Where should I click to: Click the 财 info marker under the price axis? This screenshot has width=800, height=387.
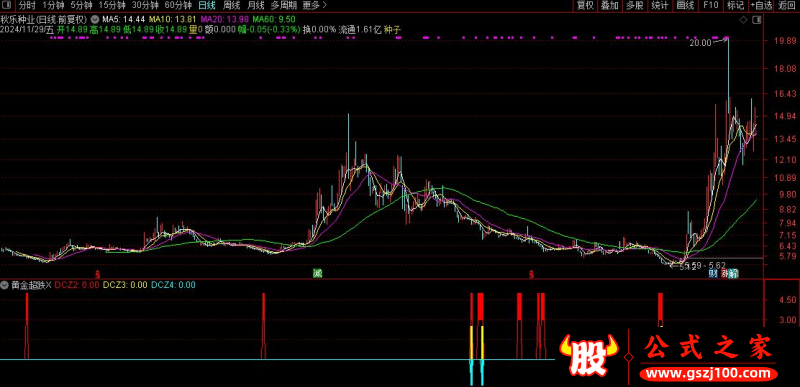713,274
